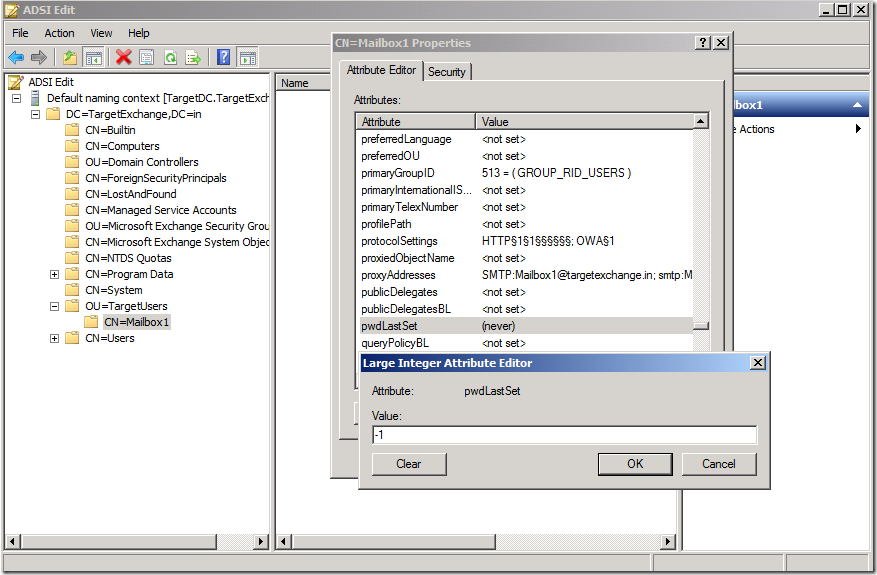The image size is (877, 575).
Task: Click the CN=LostAndFound folder icon
Action: tap(72, 194)
